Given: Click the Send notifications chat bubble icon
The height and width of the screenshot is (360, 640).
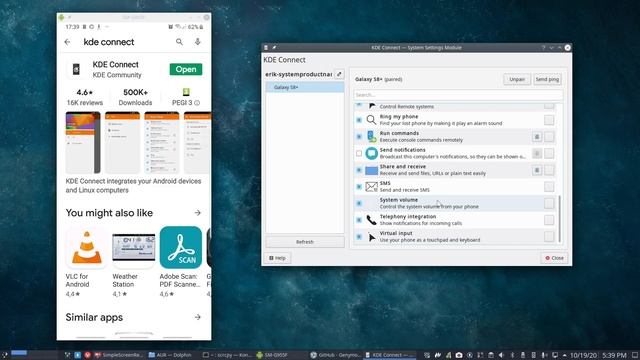Looking at the screenshot, I should click(371, 153).
